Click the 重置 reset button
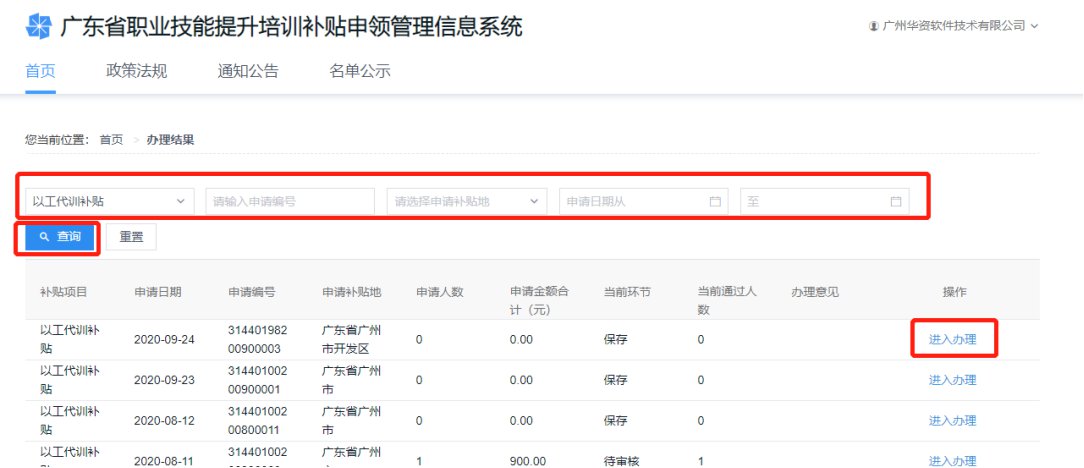The image size is (1084, 468). pyautogui.click(x=131, y=237)
